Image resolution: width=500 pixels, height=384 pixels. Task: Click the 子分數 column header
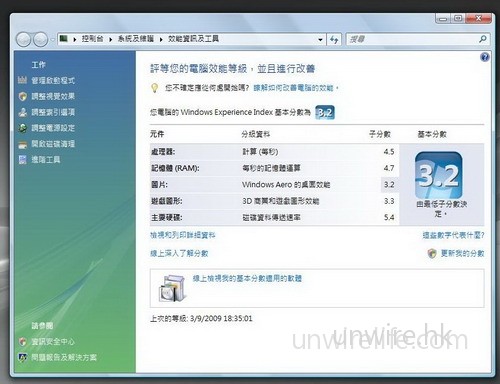379,134
